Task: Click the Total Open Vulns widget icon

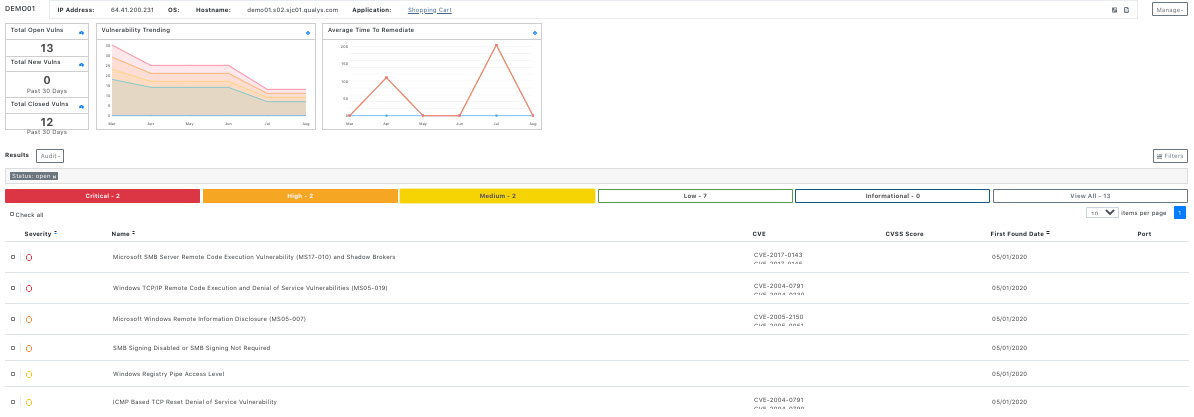Action: pyautogui.click(x=81, y=33)
